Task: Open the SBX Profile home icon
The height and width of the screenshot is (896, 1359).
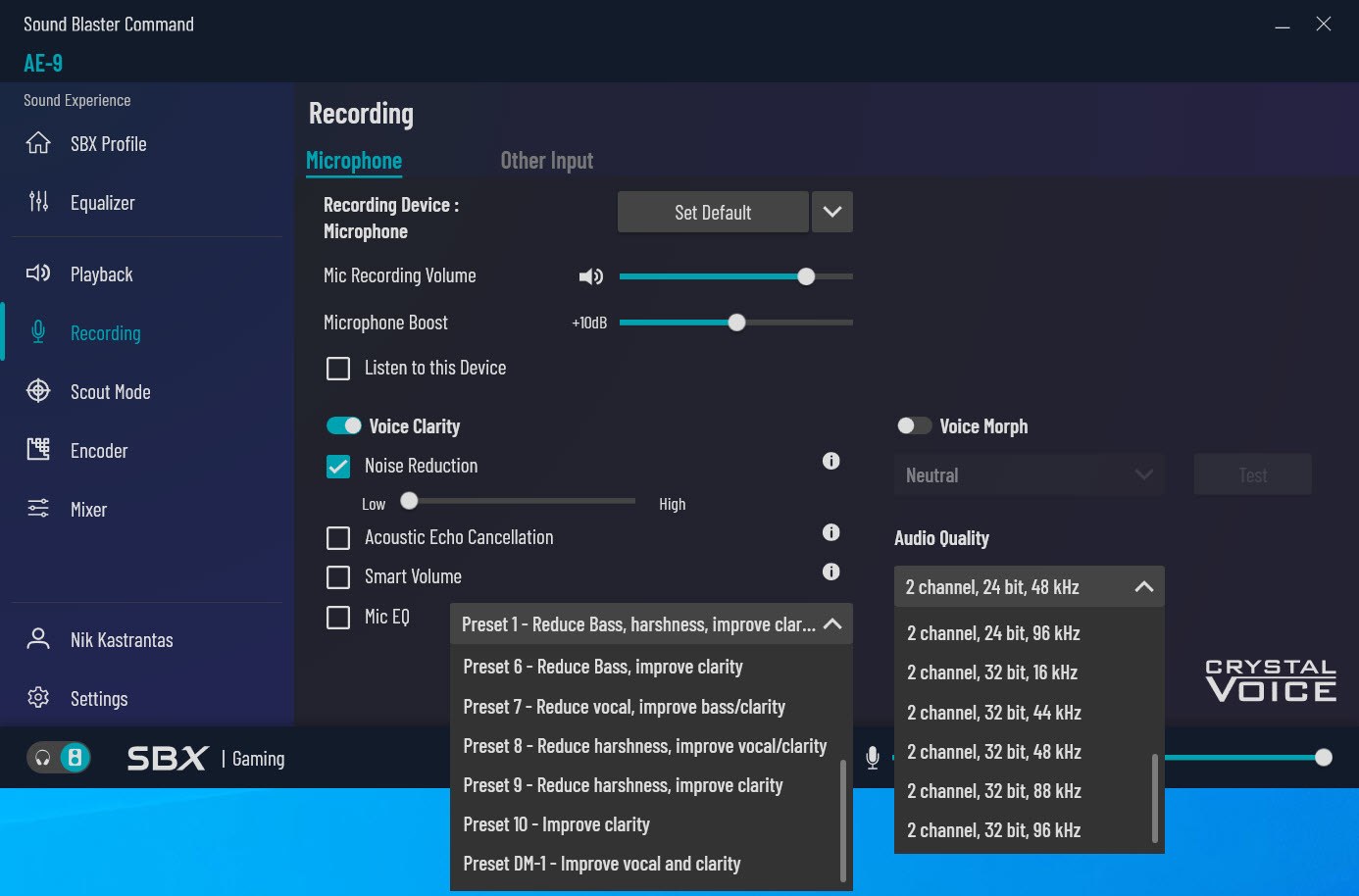Action: [x=38, y=143]
